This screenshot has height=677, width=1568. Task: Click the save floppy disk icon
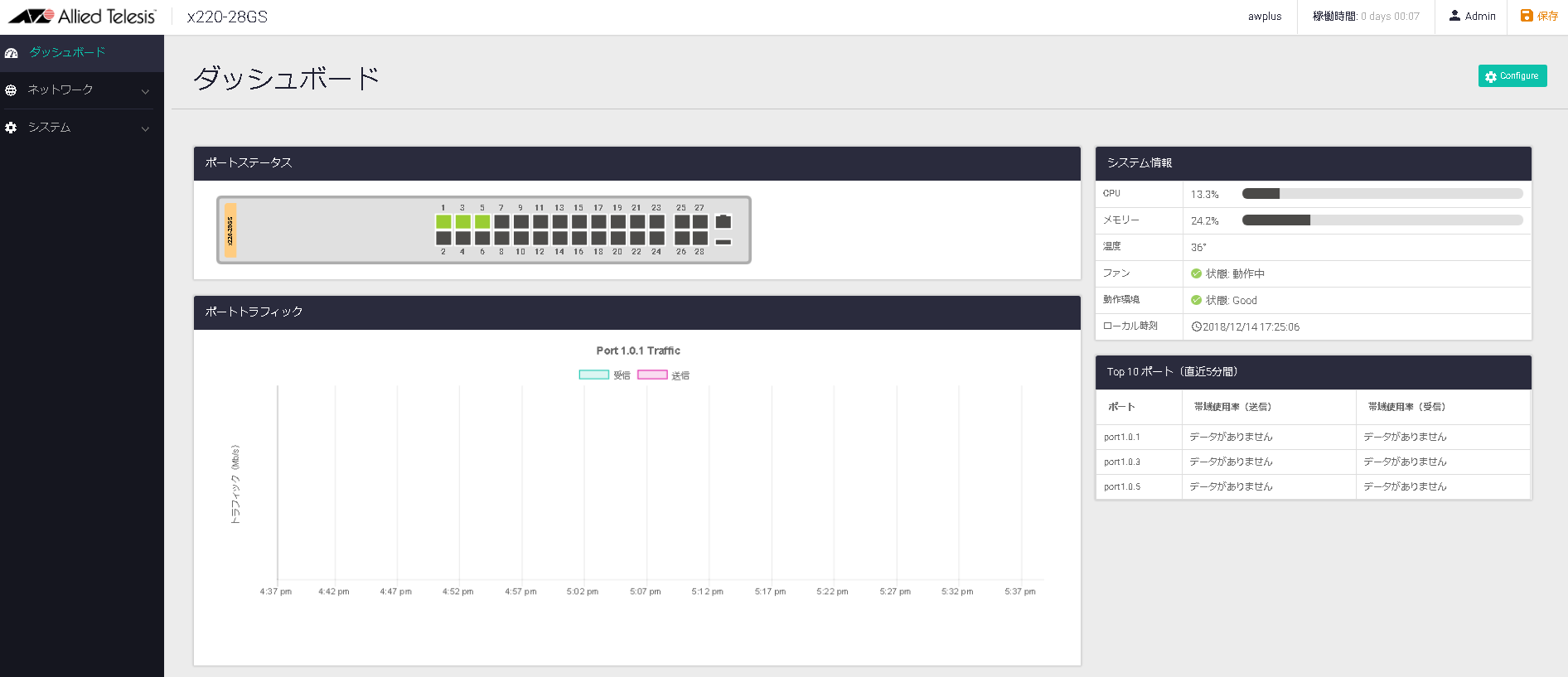click(1527, 16)
